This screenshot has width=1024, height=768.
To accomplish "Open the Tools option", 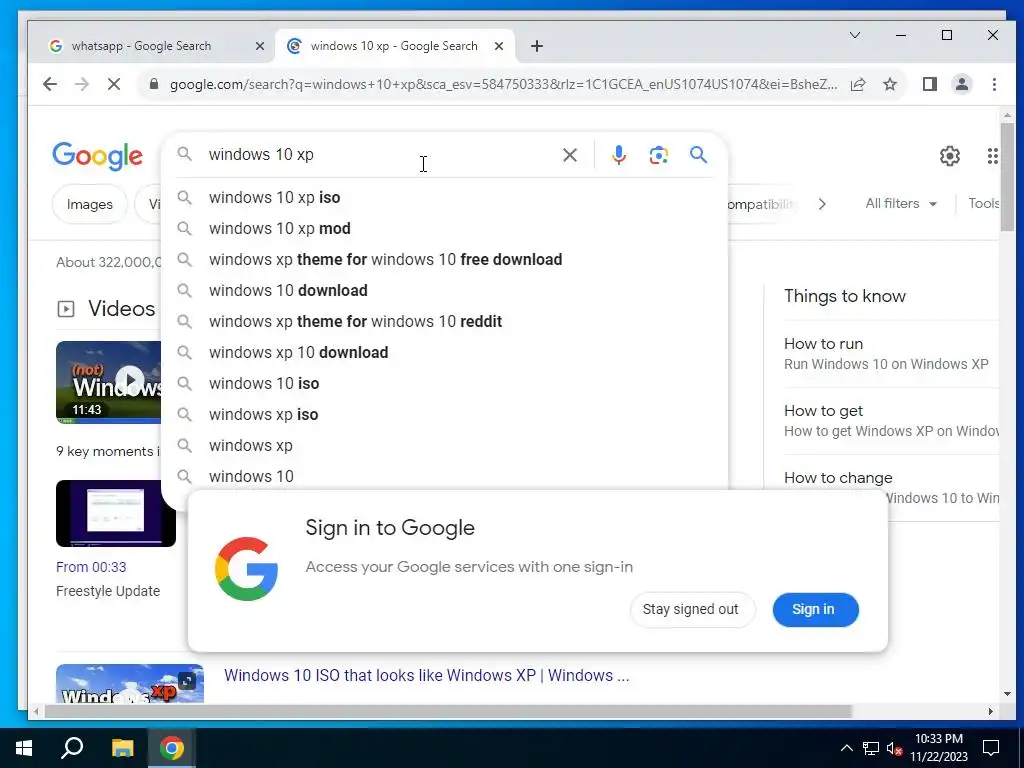I will pos(984,204).
